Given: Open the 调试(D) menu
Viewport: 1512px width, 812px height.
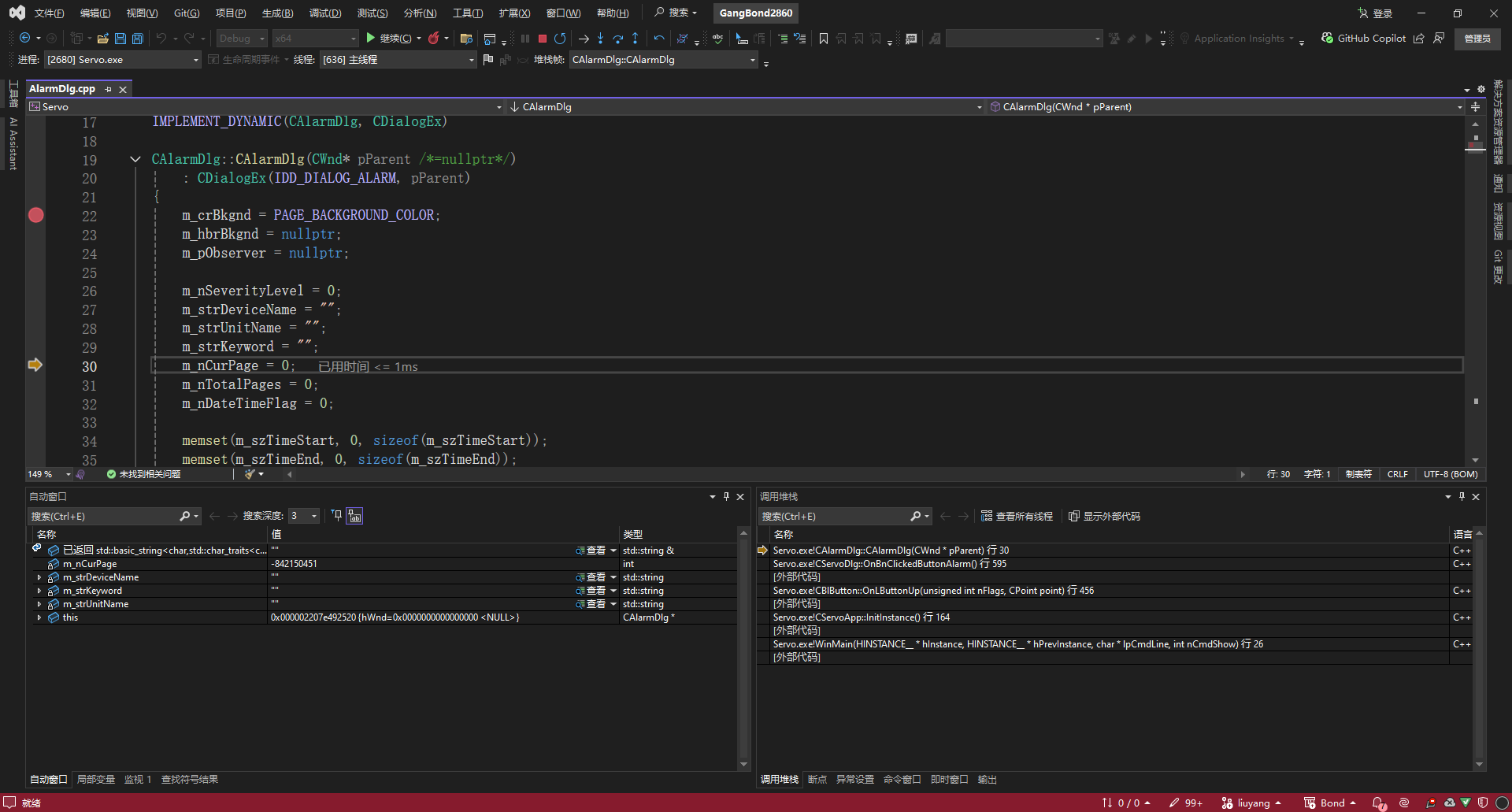Looking at the screenshot, I should pyautogui.click(x=325, y=13).
